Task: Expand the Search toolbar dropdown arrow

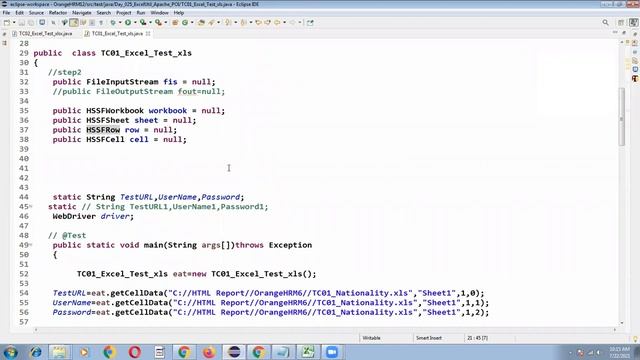Action: click(x=218, y=22)
